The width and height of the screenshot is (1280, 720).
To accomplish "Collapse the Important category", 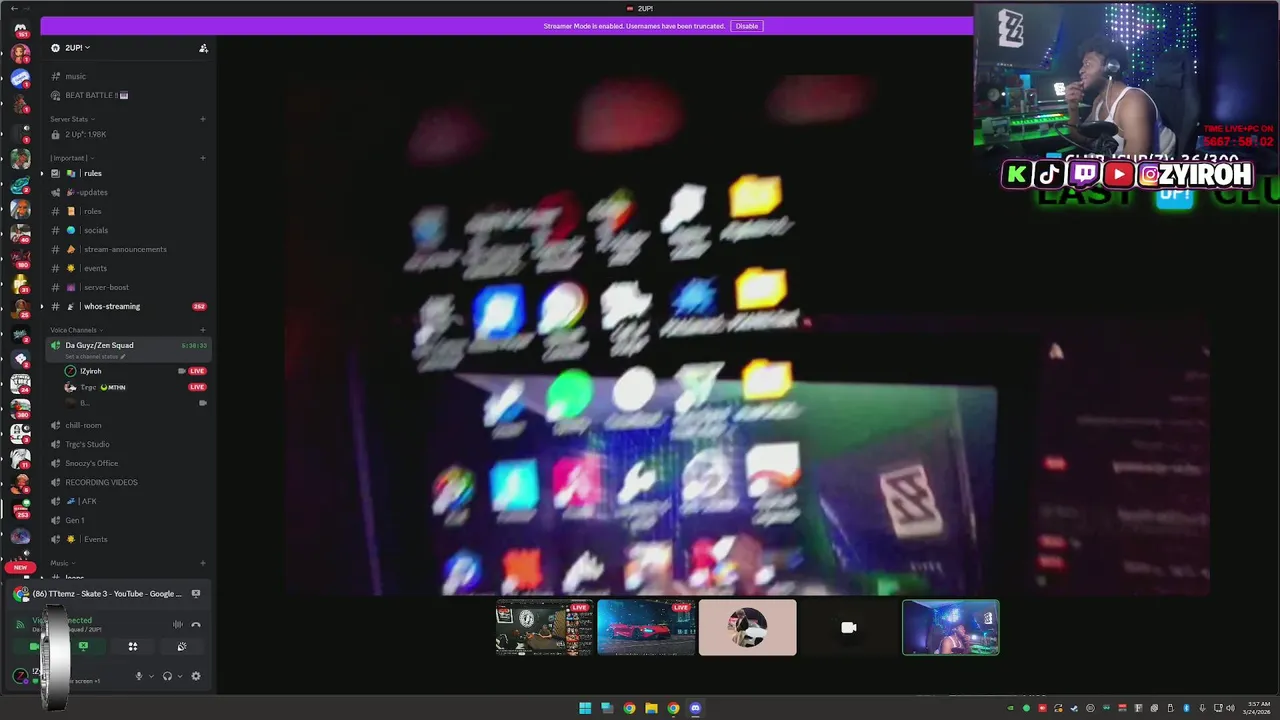I will click(x=72, y=158).
